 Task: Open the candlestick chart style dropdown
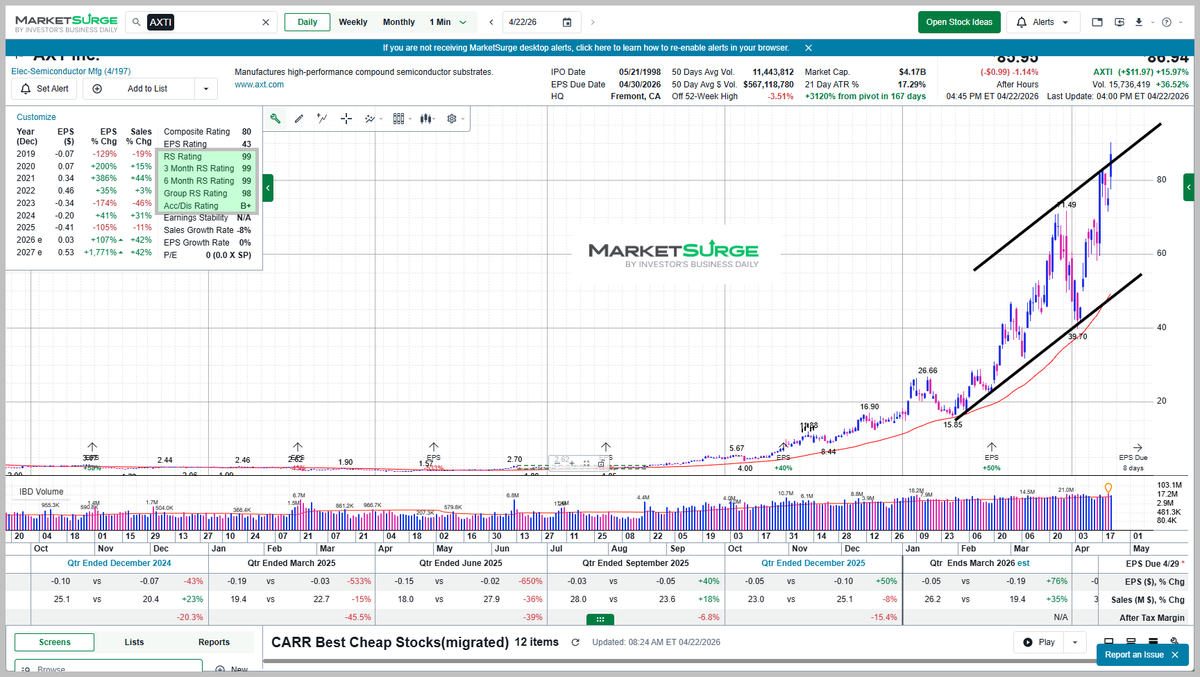(x=428, y=118)
